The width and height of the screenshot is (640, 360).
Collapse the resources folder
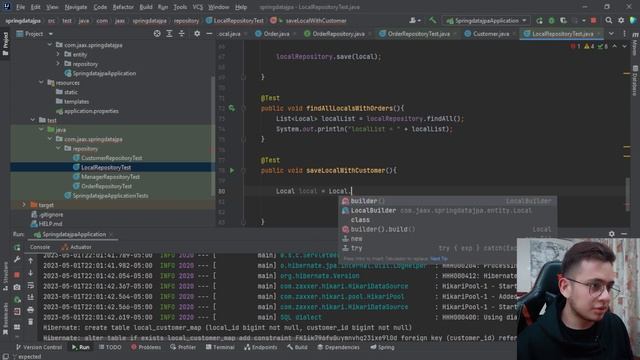tap(41, 82)
